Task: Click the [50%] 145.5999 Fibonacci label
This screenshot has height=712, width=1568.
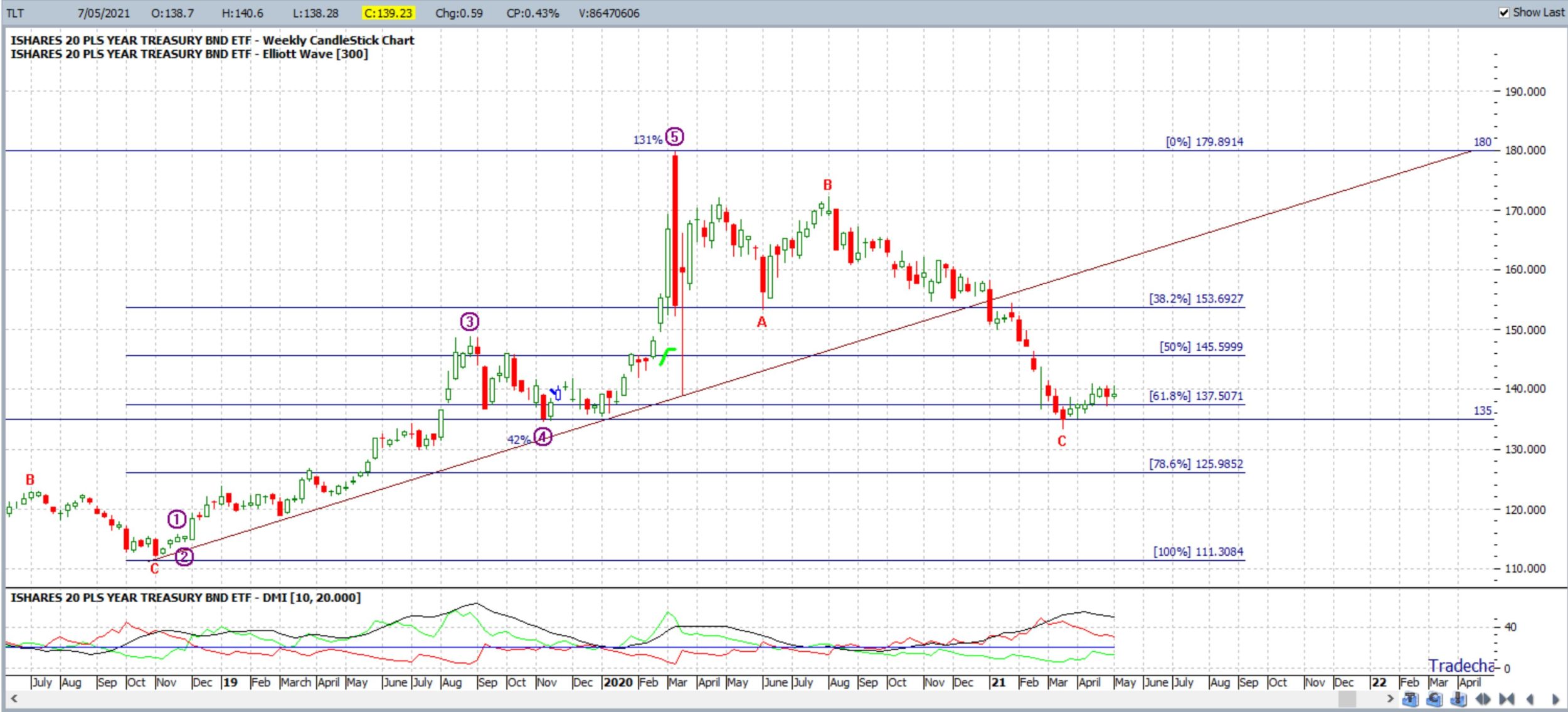Action: [1201, 347]
